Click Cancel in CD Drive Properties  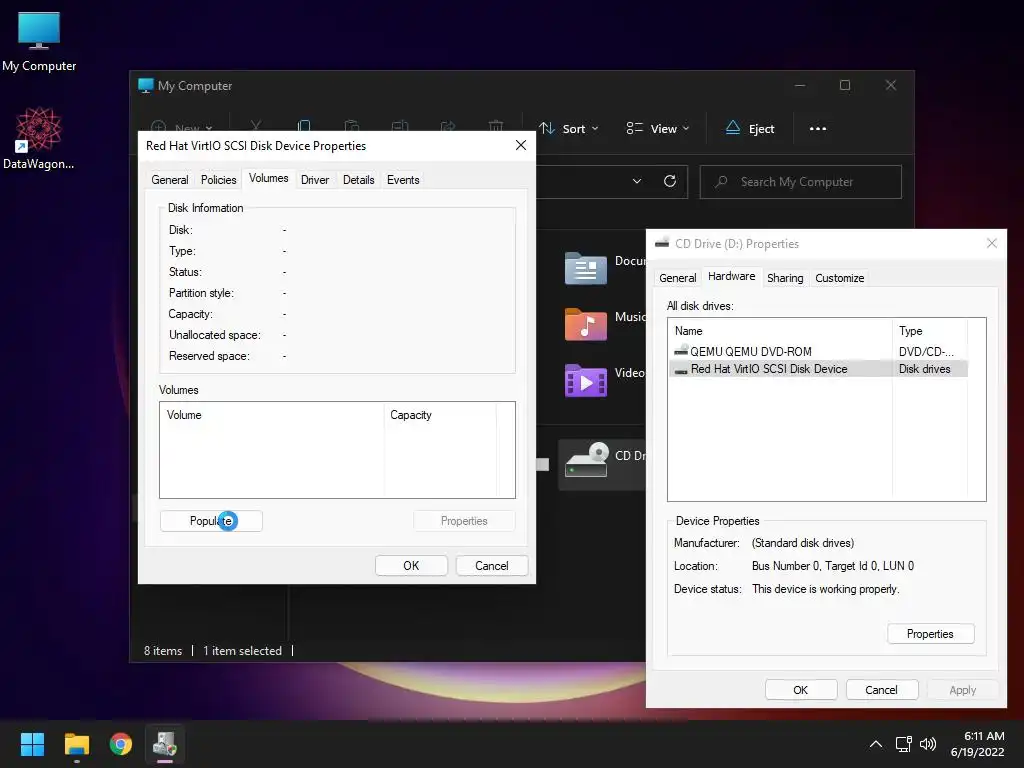(882, 690)
